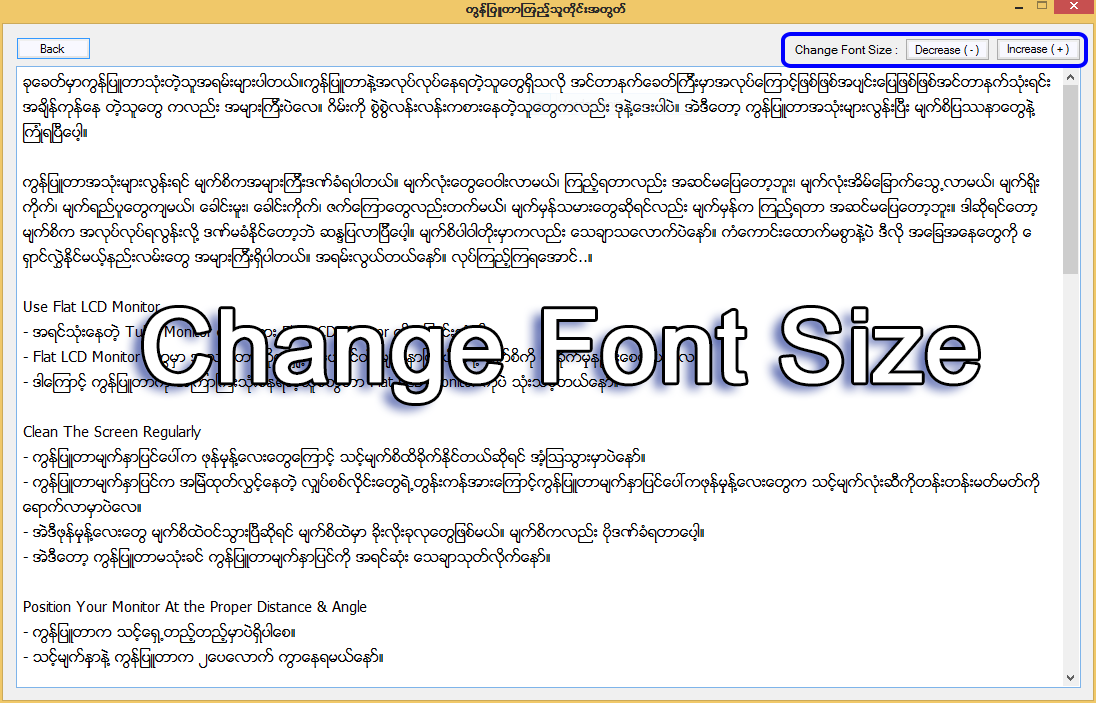The image size is (1096, 703).
Task: Click the "Use Flat LCD Monitor" heading
Action: (x=92, y=307)
